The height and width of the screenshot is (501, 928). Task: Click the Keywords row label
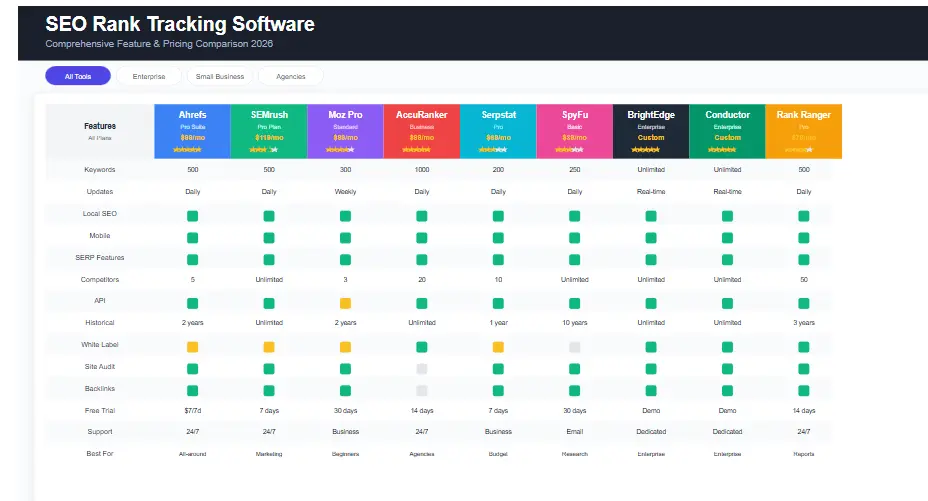(99, 170)
